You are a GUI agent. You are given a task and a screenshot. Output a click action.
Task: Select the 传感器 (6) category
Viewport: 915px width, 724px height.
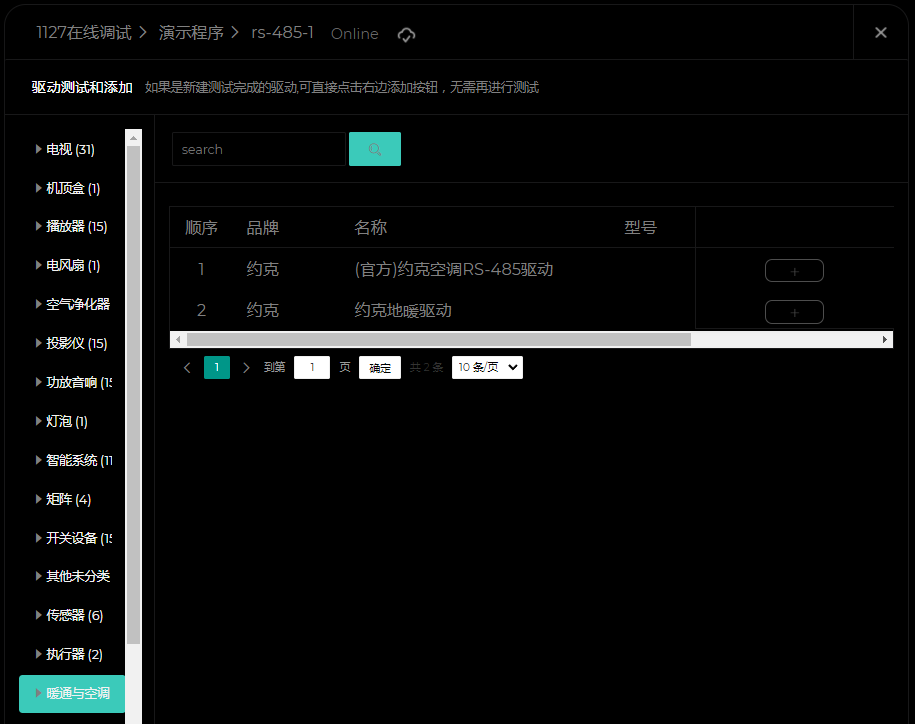(x=74, y=616)
